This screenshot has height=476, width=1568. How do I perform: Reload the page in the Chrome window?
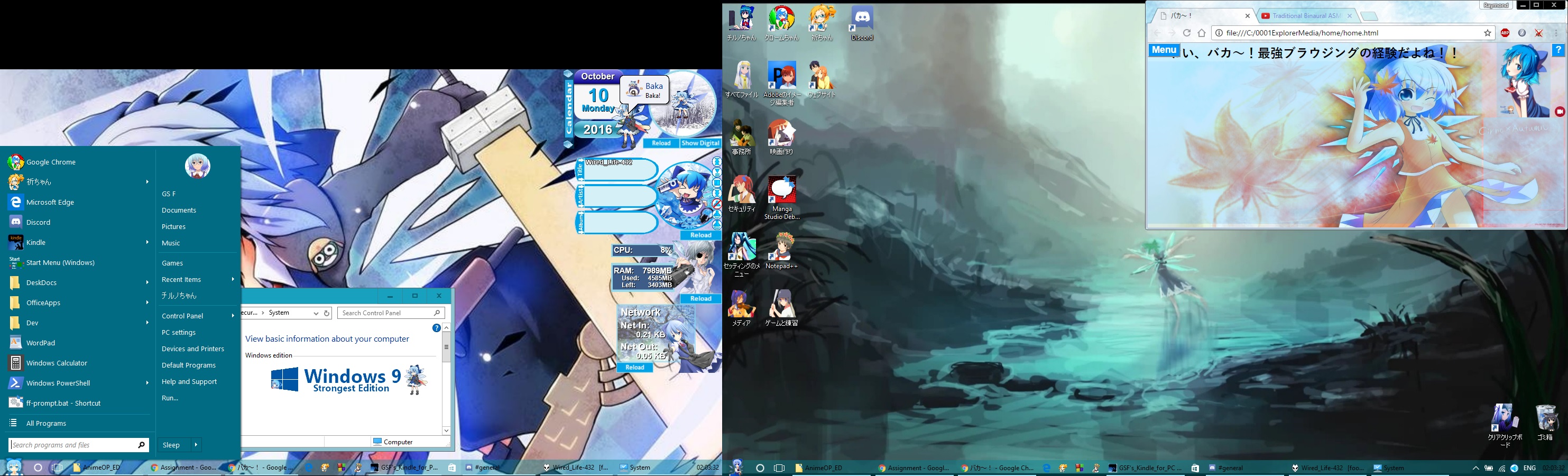pyautogui.click(x=1186, y=33)
